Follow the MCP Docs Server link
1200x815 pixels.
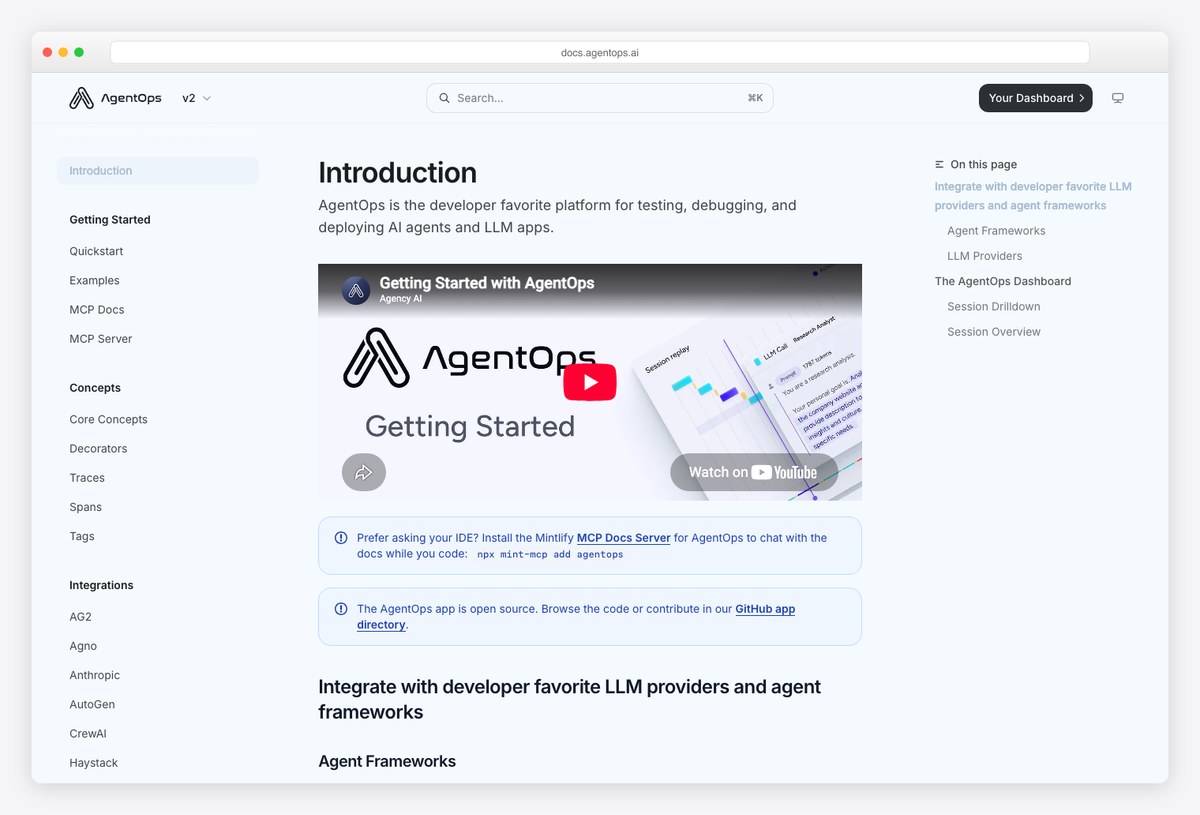pos(624,538)
